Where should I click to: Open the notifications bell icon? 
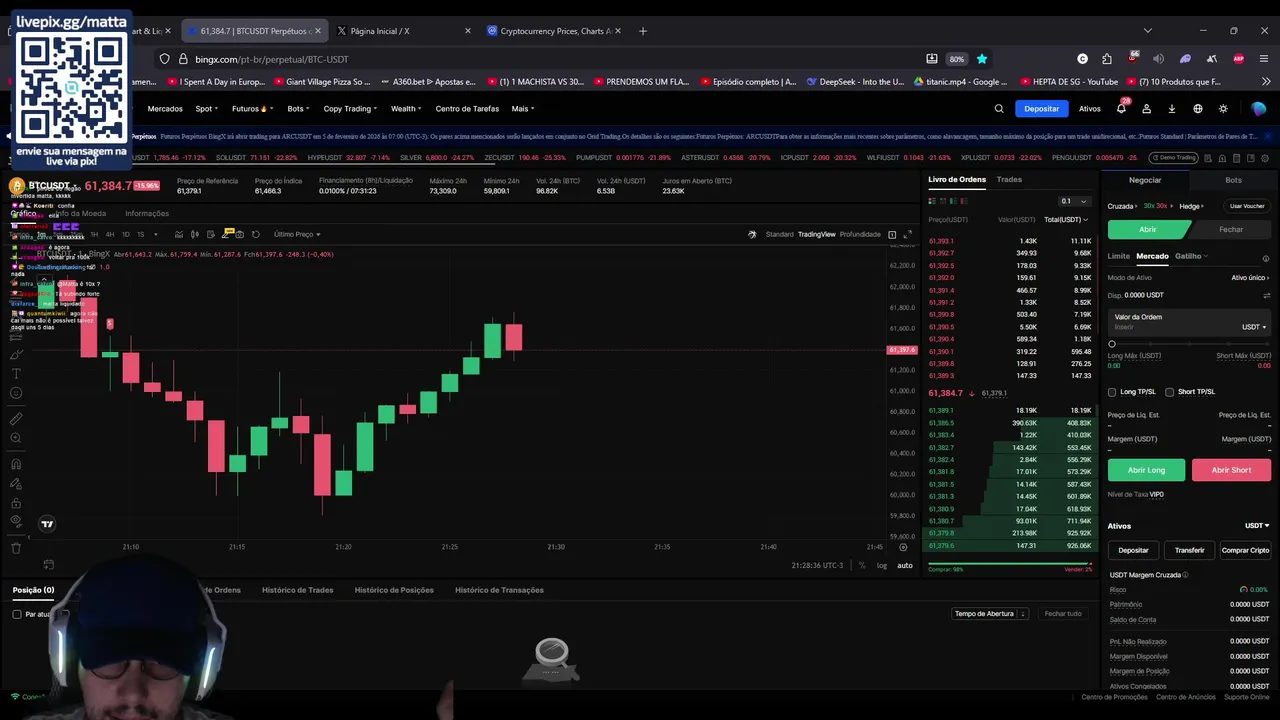click(1121, 109)
